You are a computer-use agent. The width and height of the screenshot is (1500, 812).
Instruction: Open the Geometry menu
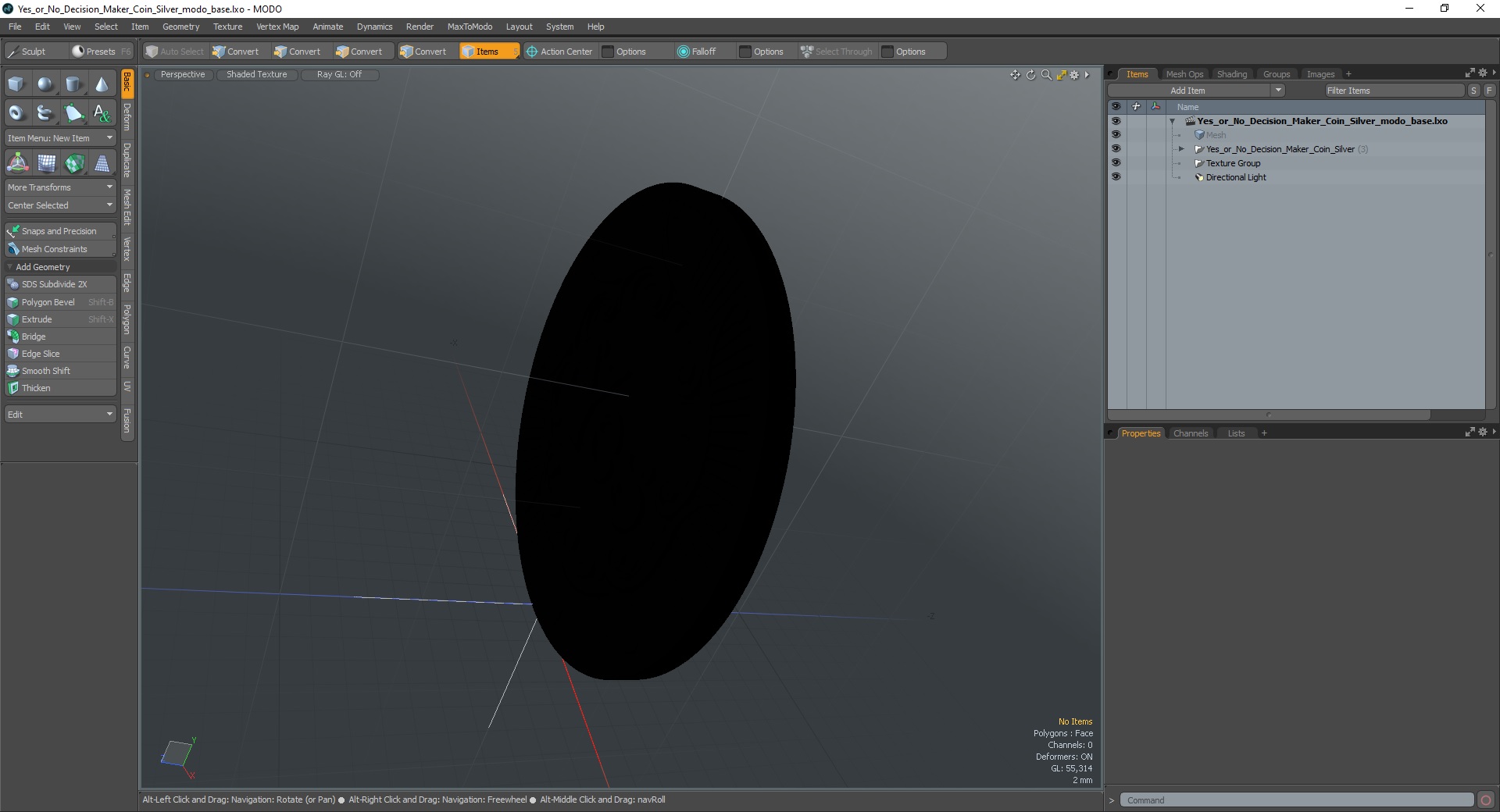point(180,27)
